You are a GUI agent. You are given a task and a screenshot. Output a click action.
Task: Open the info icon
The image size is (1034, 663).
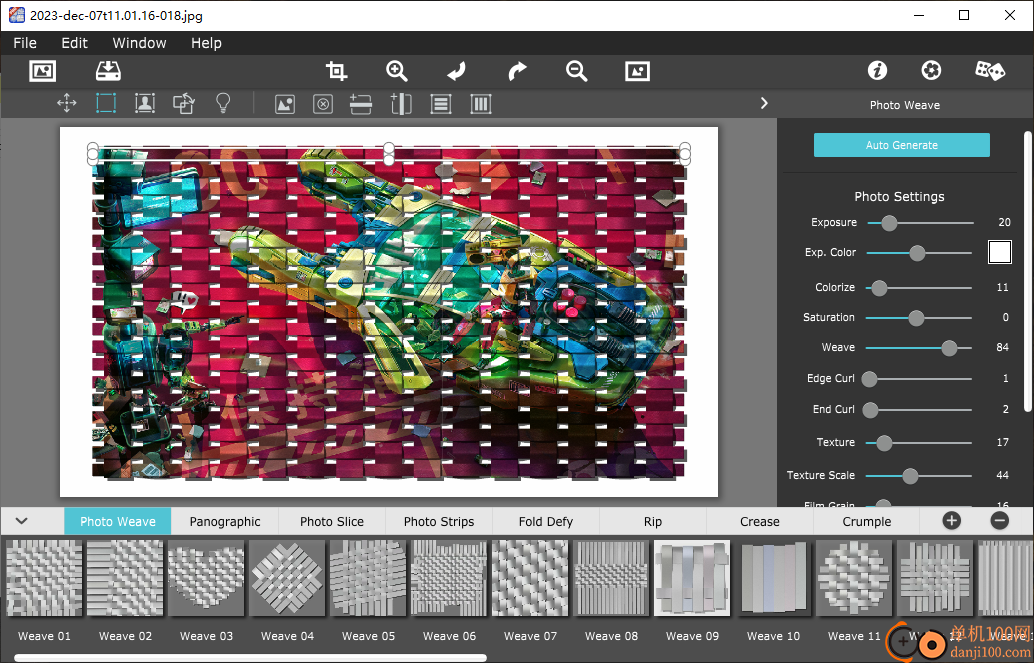877,71
